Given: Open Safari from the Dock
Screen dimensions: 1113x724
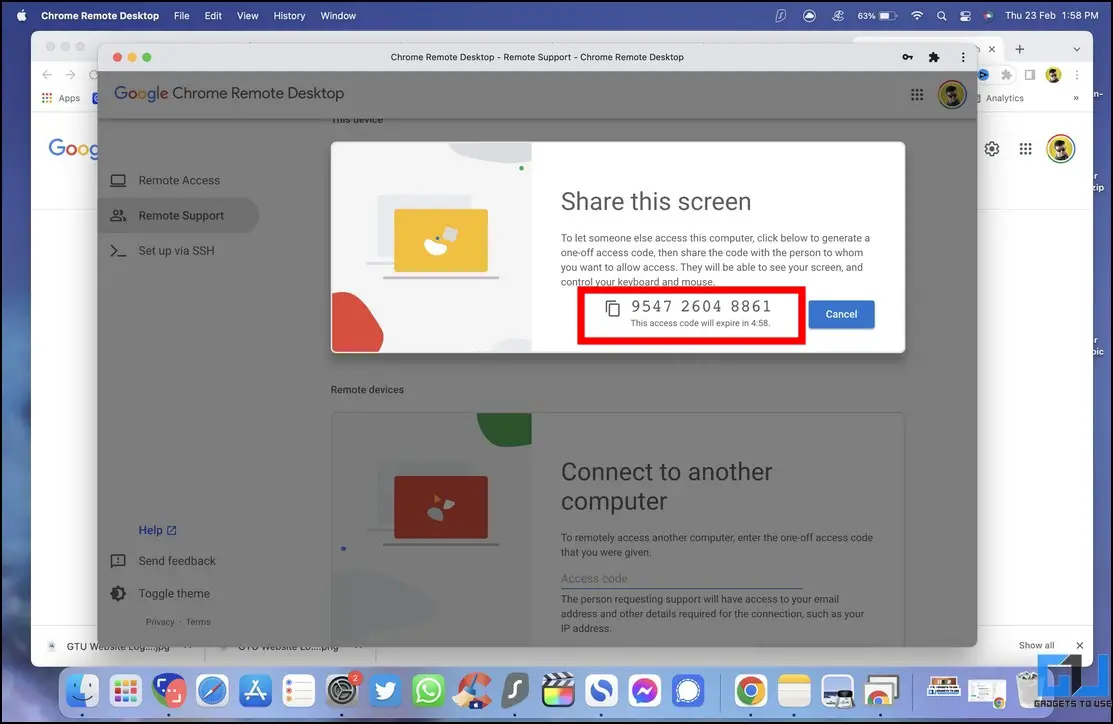Looking at the screenshot, I should [x=212, y=691].
